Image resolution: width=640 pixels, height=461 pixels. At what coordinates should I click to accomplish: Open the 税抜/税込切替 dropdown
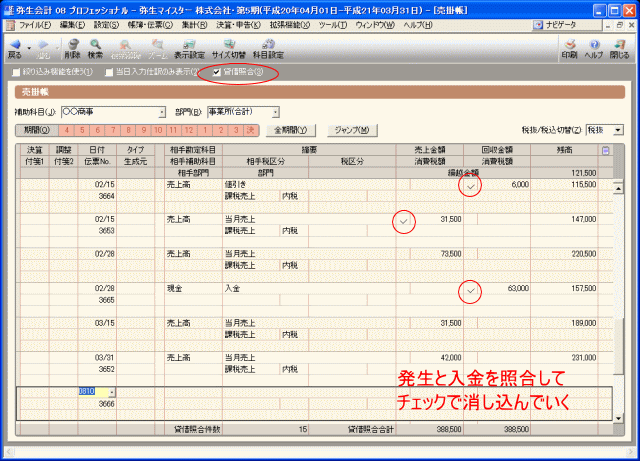point(617,130)
